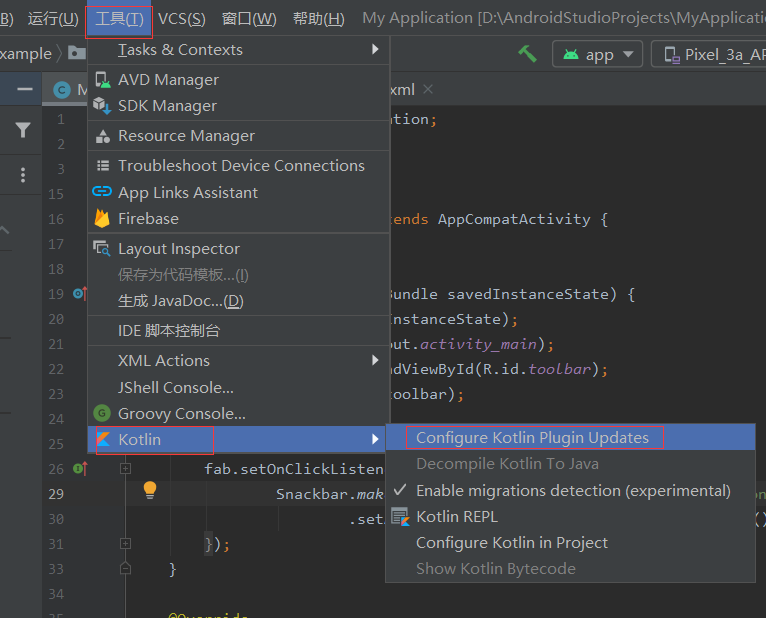Click the Resource Manager icon
The width and height of the screenshot is (766, 618).
(x=102, y=136)
